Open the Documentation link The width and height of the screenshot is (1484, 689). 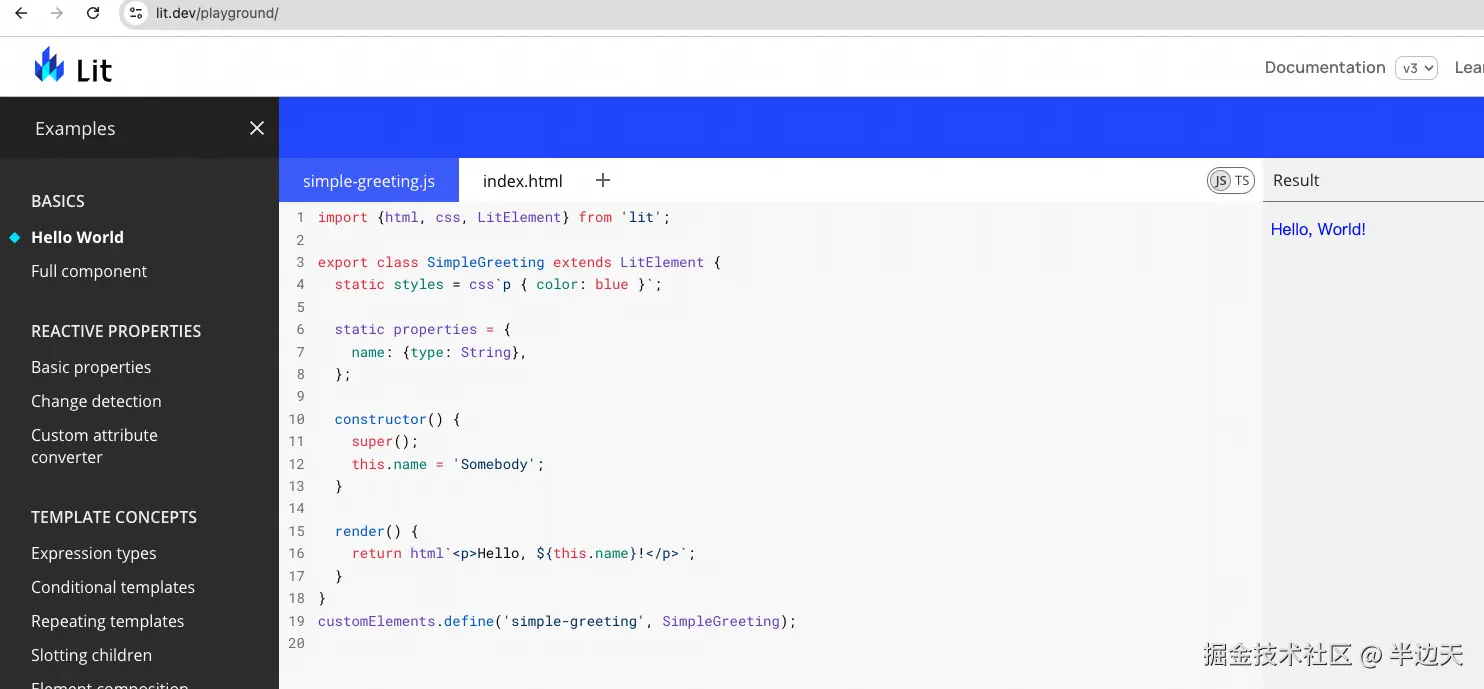point(1325,67)
